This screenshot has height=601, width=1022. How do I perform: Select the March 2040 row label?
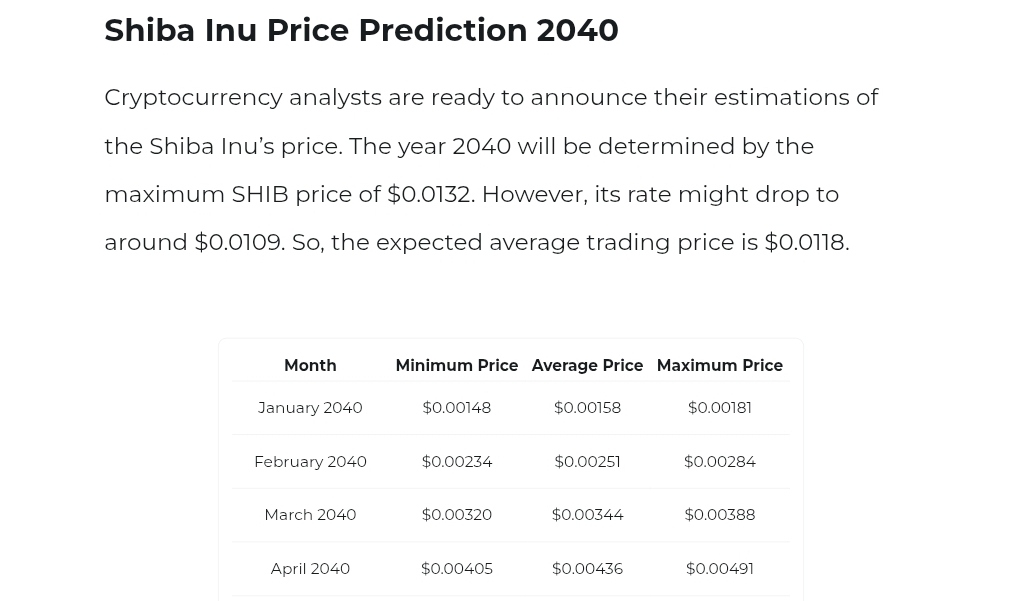click(x=310, y=515)
